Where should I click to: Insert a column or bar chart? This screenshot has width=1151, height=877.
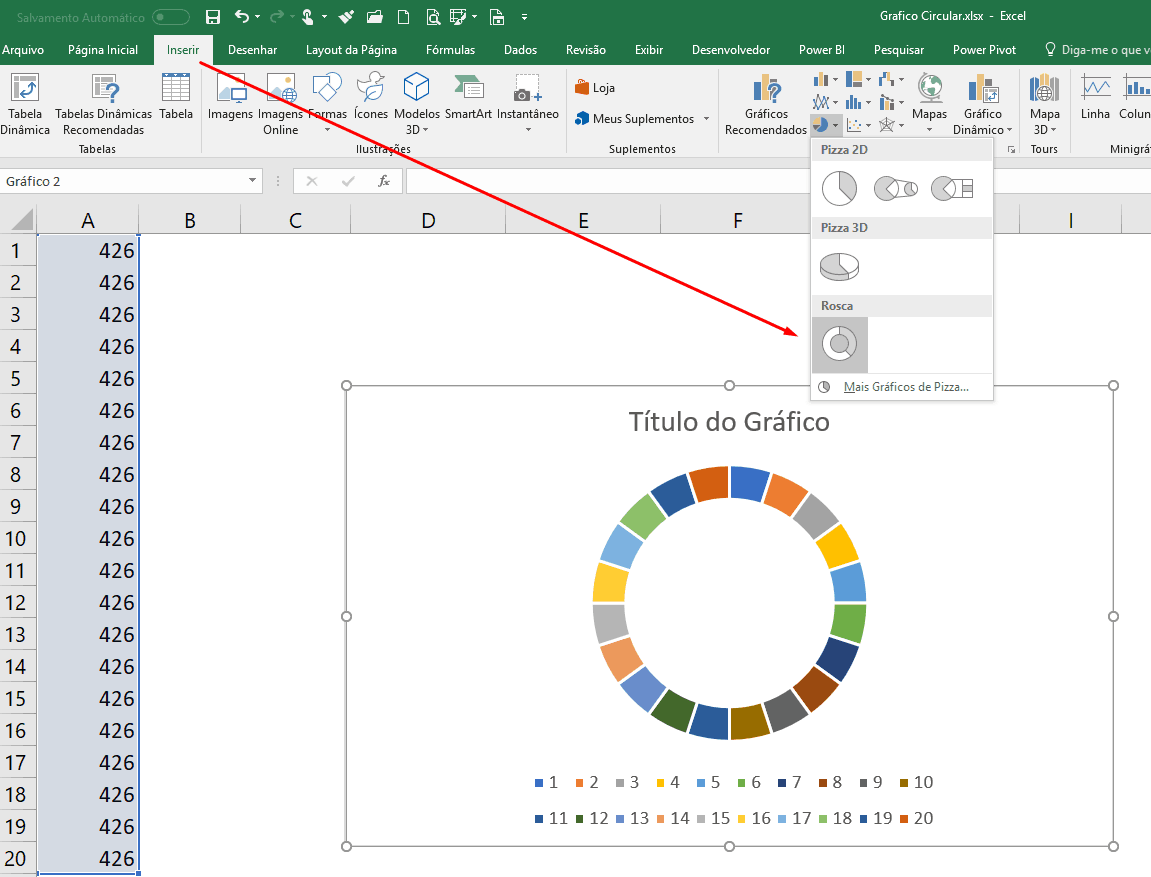tap(820, 79)
